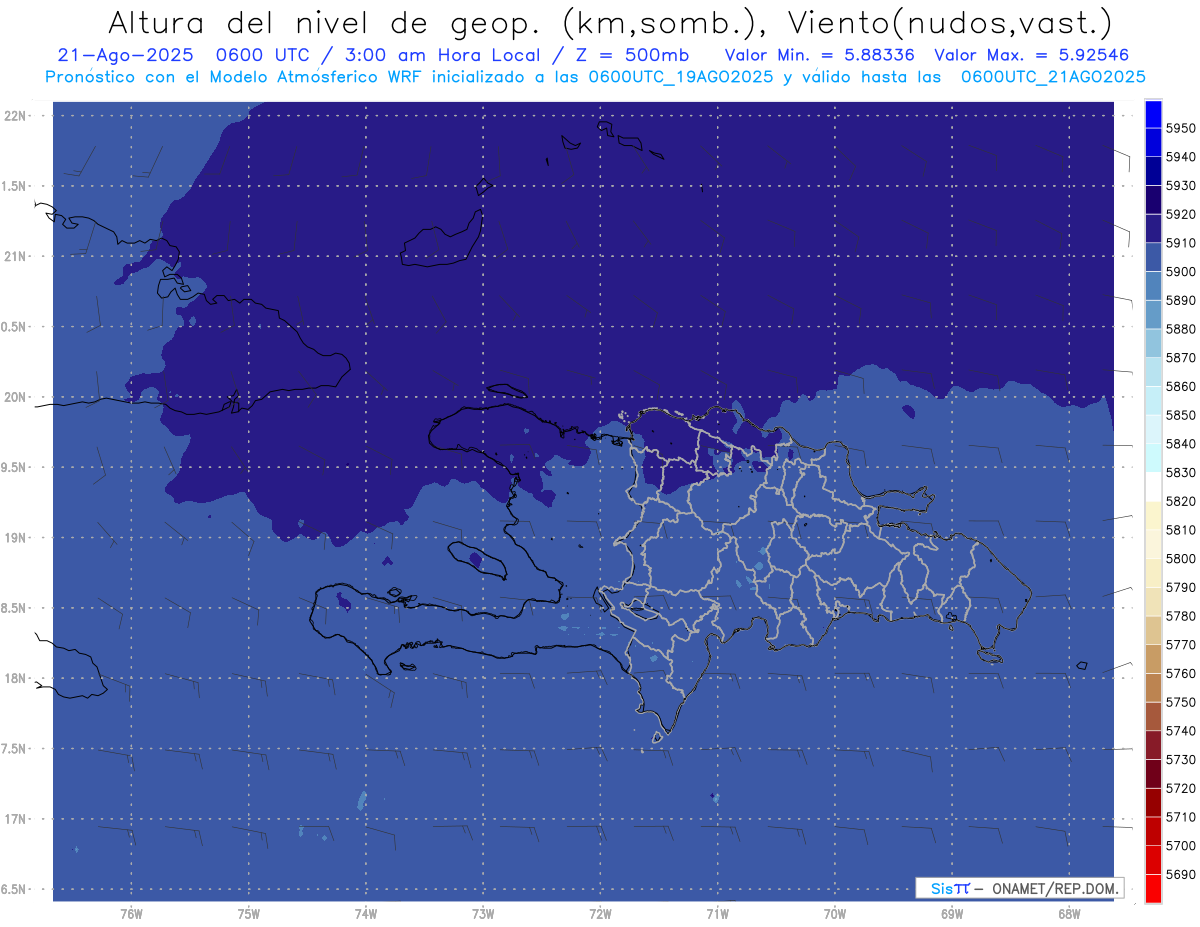This screenshot has width=1200, height=927.
Task: Click the 76W longitude label
Action: point(131,913)
